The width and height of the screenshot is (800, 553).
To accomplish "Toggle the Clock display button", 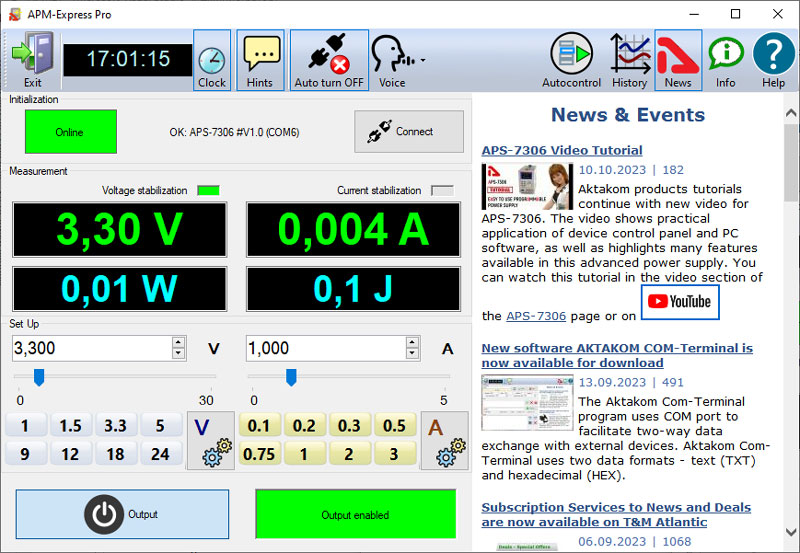I will click(212, 60).
